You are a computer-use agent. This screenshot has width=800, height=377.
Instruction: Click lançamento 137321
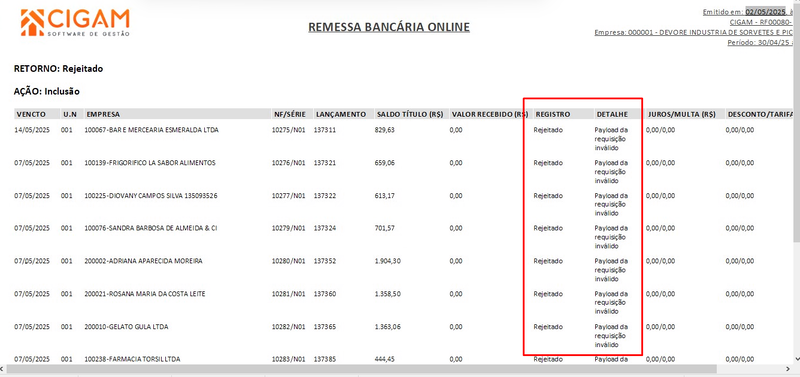tap(325, 163)
